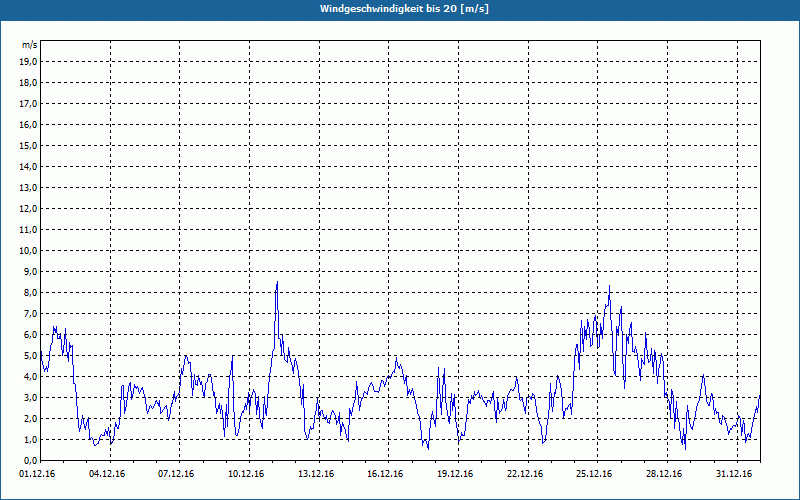Screen dimensions: 800x500
Task: Click the 2,0 y-axis label
Action: coord(30,418)
